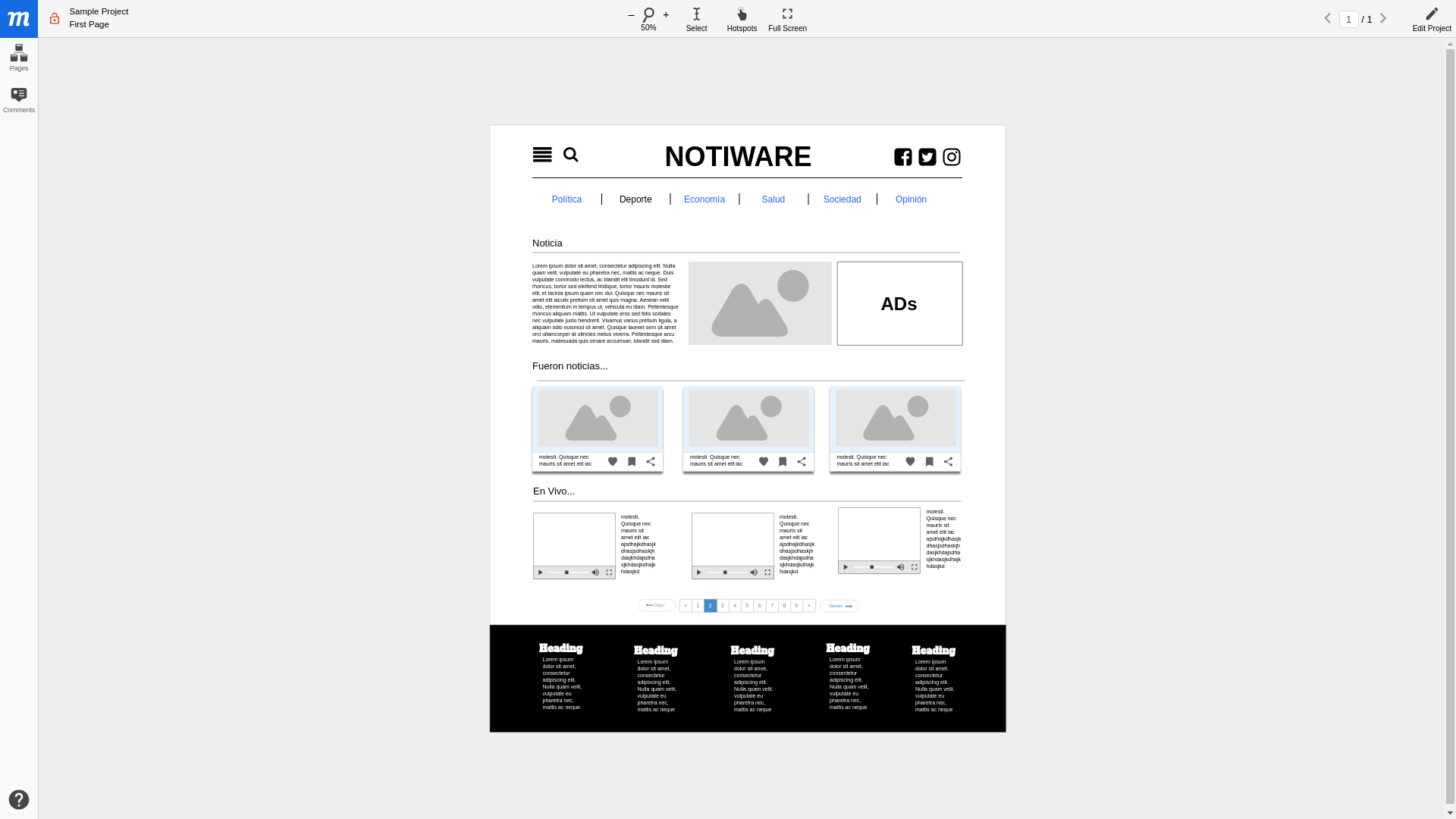Image resolution: width=1456 pixels, height=819 pixels.
Task: Go to the previous page arrow
Action: 1328,19
